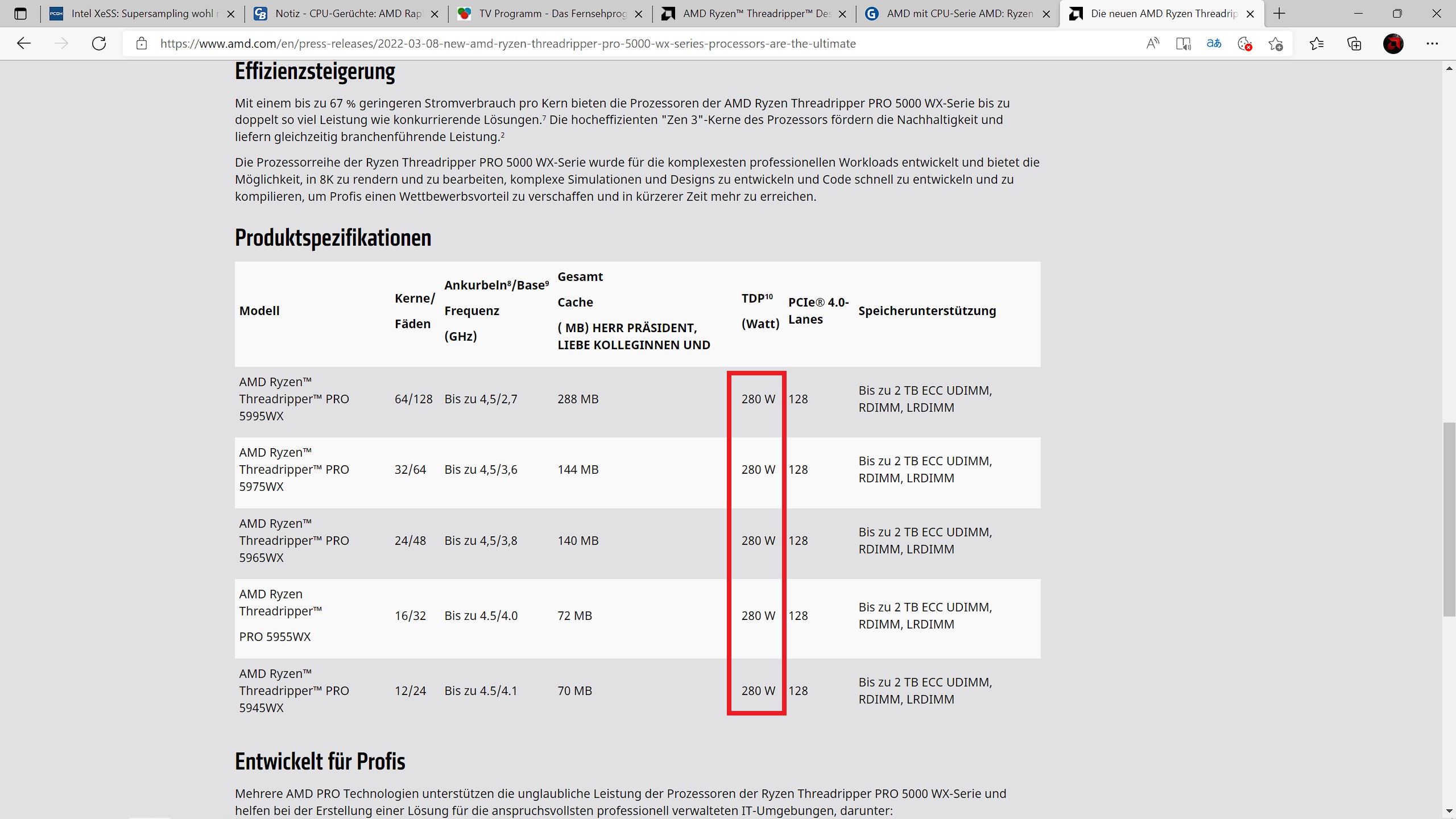Switch to the Intel XeSS Supersampling tab

pos(142,14)
